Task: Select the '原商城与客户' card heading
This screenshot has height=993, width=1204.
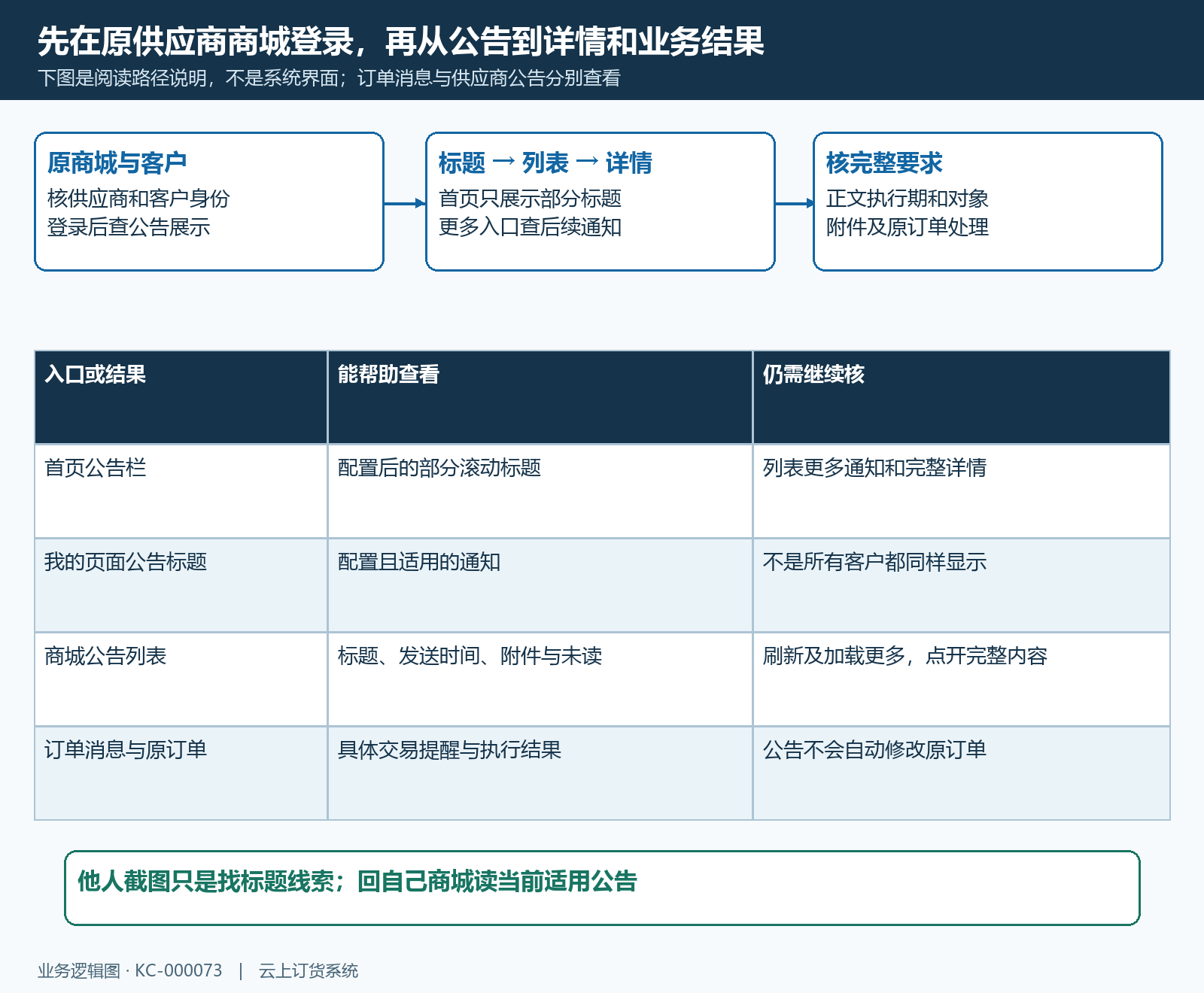Action: 117,162
